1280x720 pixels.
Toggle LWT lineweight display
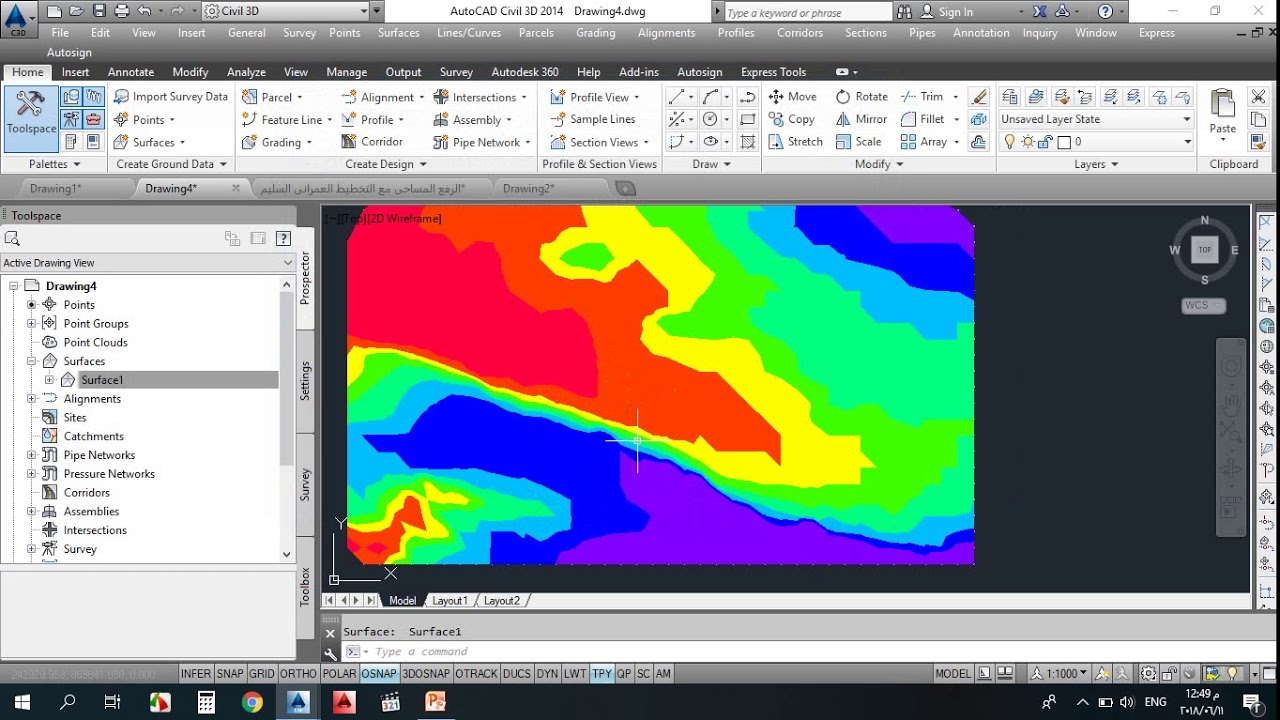575,674
